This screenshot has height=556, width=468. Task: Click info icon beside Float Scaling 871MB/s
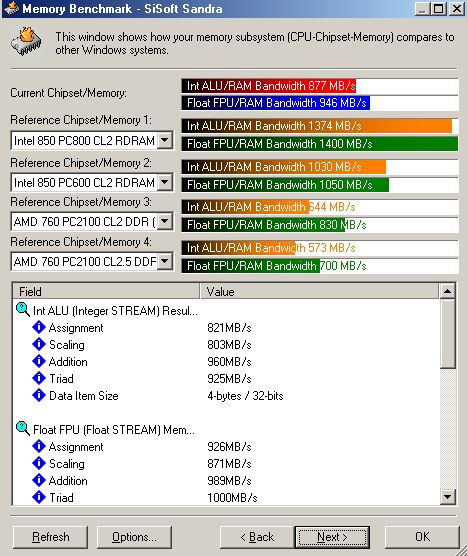pyautogui.click(x=39, y=463)
